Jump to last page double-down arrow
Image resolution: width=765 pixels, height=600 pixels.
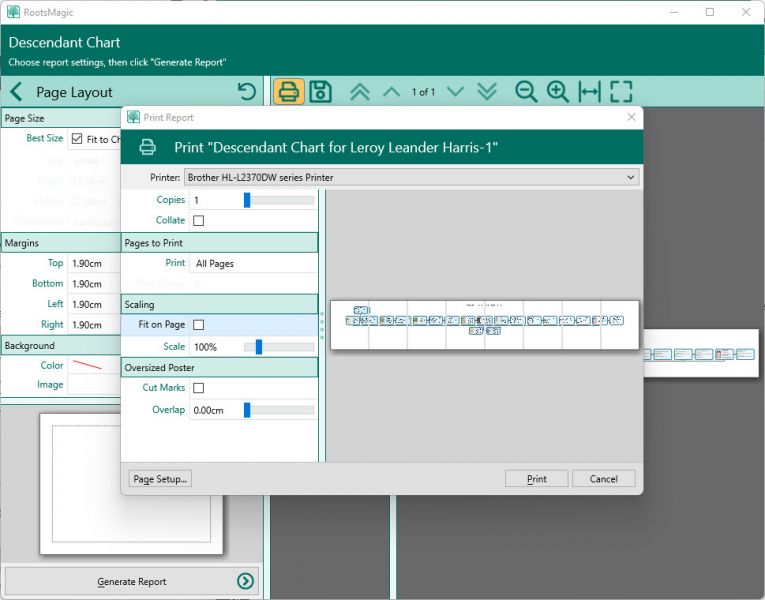pos(487,92)
